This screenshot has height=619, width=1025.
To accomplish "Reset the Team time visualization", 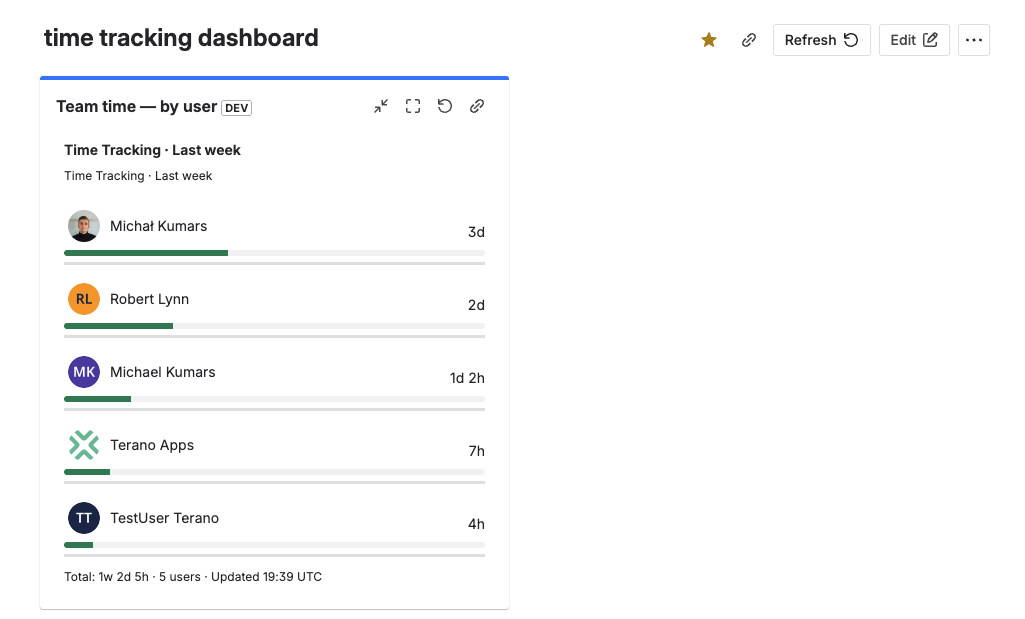I will tap(445, 105).
